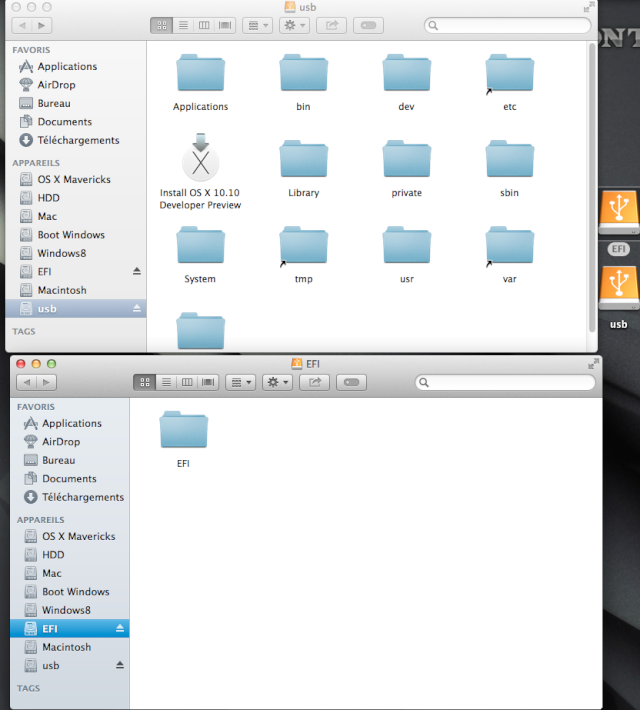This screenshot has height=710, width=640.
Task: Open the System folder
Action: coord(200,245)
